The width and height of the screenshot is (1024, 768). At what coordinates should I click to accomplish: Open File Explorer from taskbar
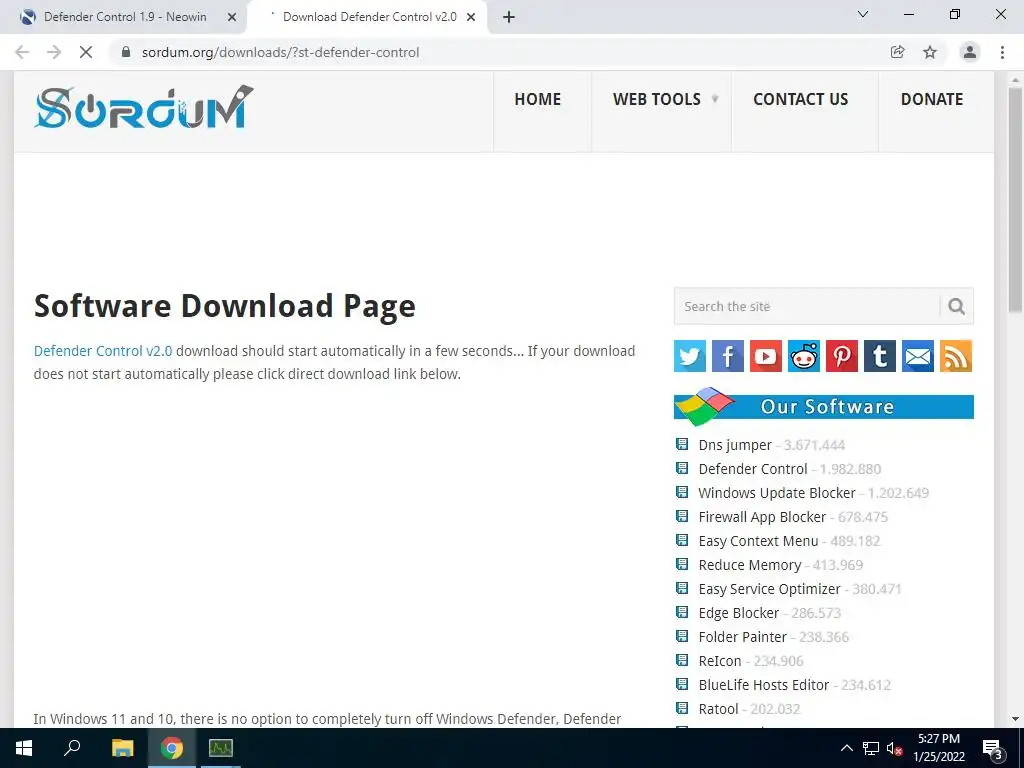[x=122, y=748]
